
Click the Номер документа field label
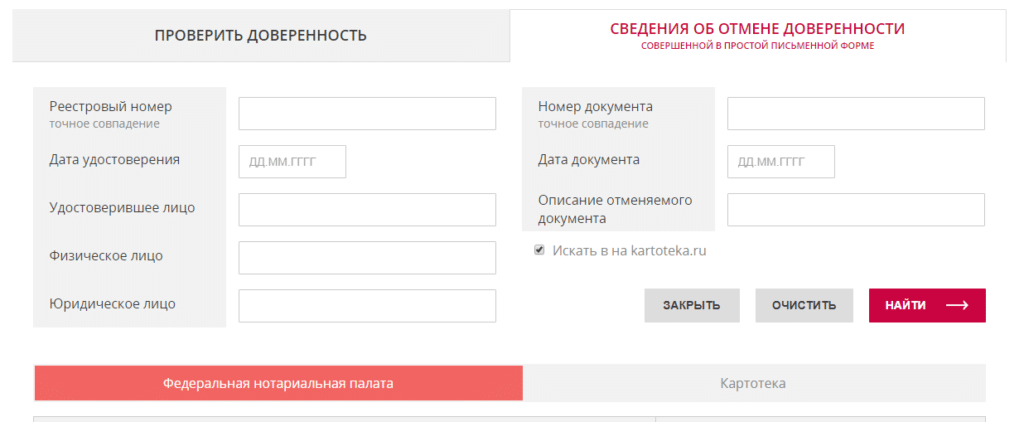pos(595,106)
